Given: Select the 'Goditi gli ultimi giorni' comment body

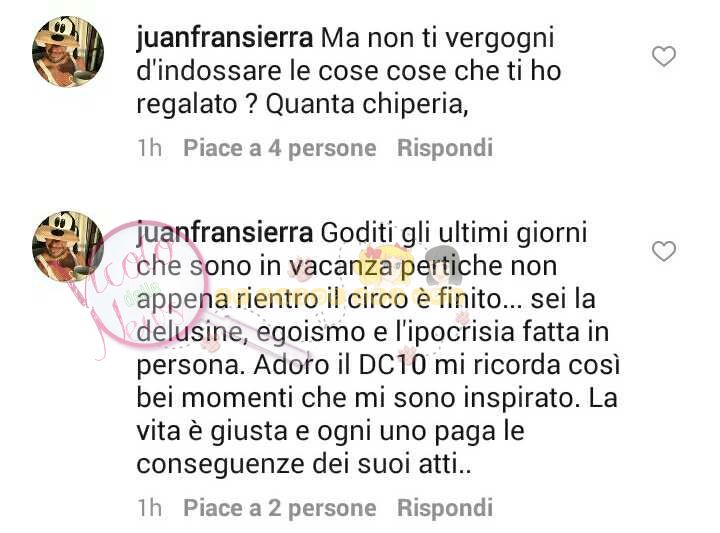Looking at the screenshot, I should tap(378, 349).
